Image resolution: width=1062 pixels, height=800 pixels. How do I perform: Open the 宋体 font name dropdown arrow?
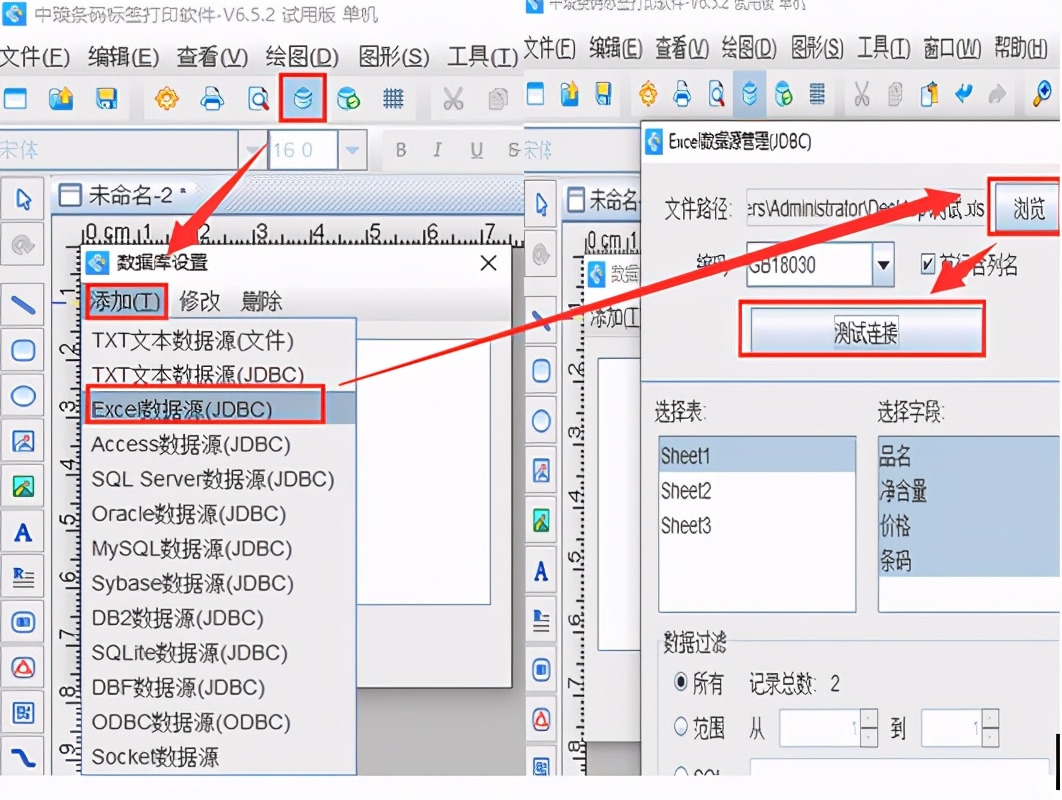click(252, 150)
